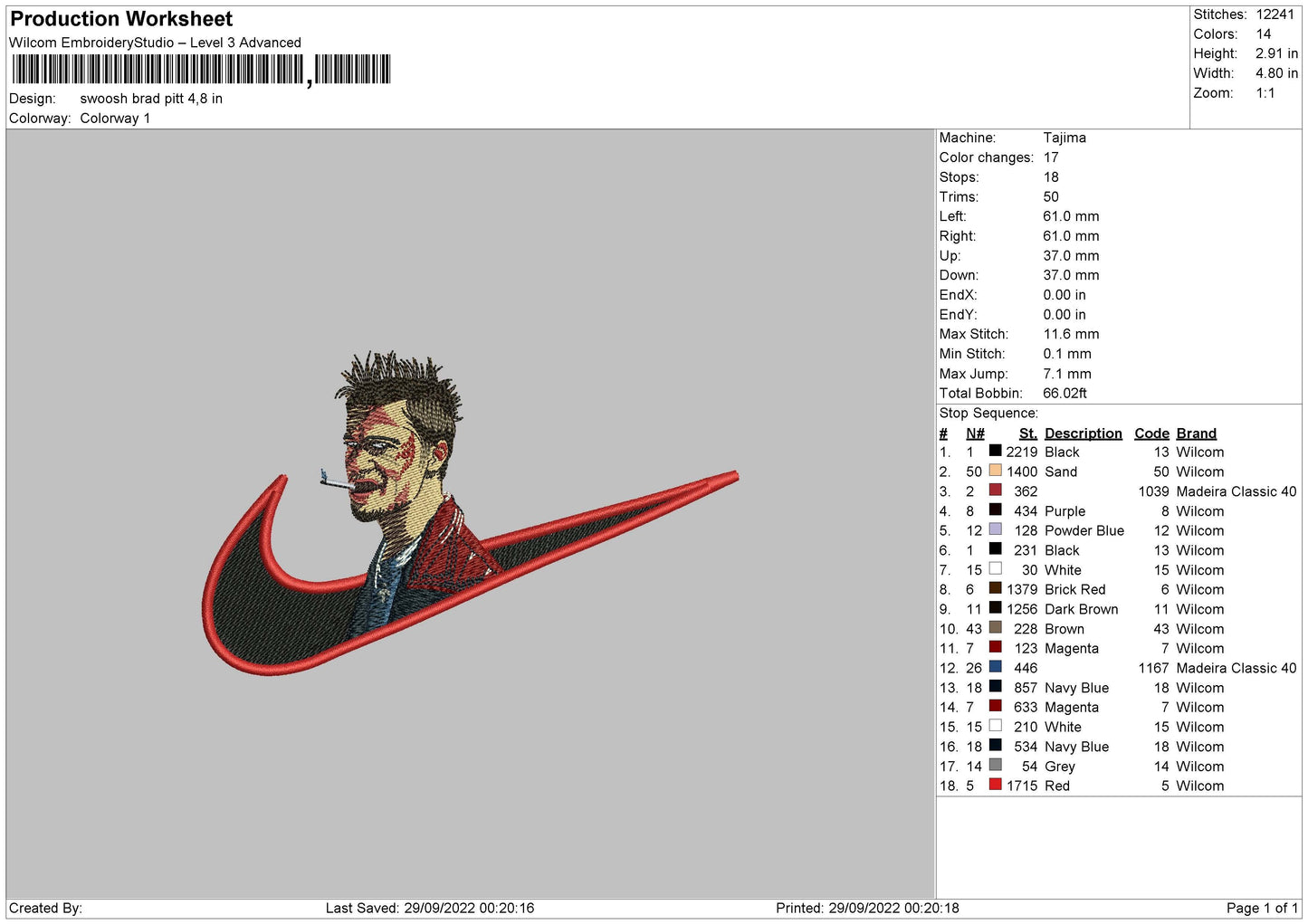Click the Navy Blue swatch in row 13
Screen dimensions: 1308x924
[x=995, y=686]
